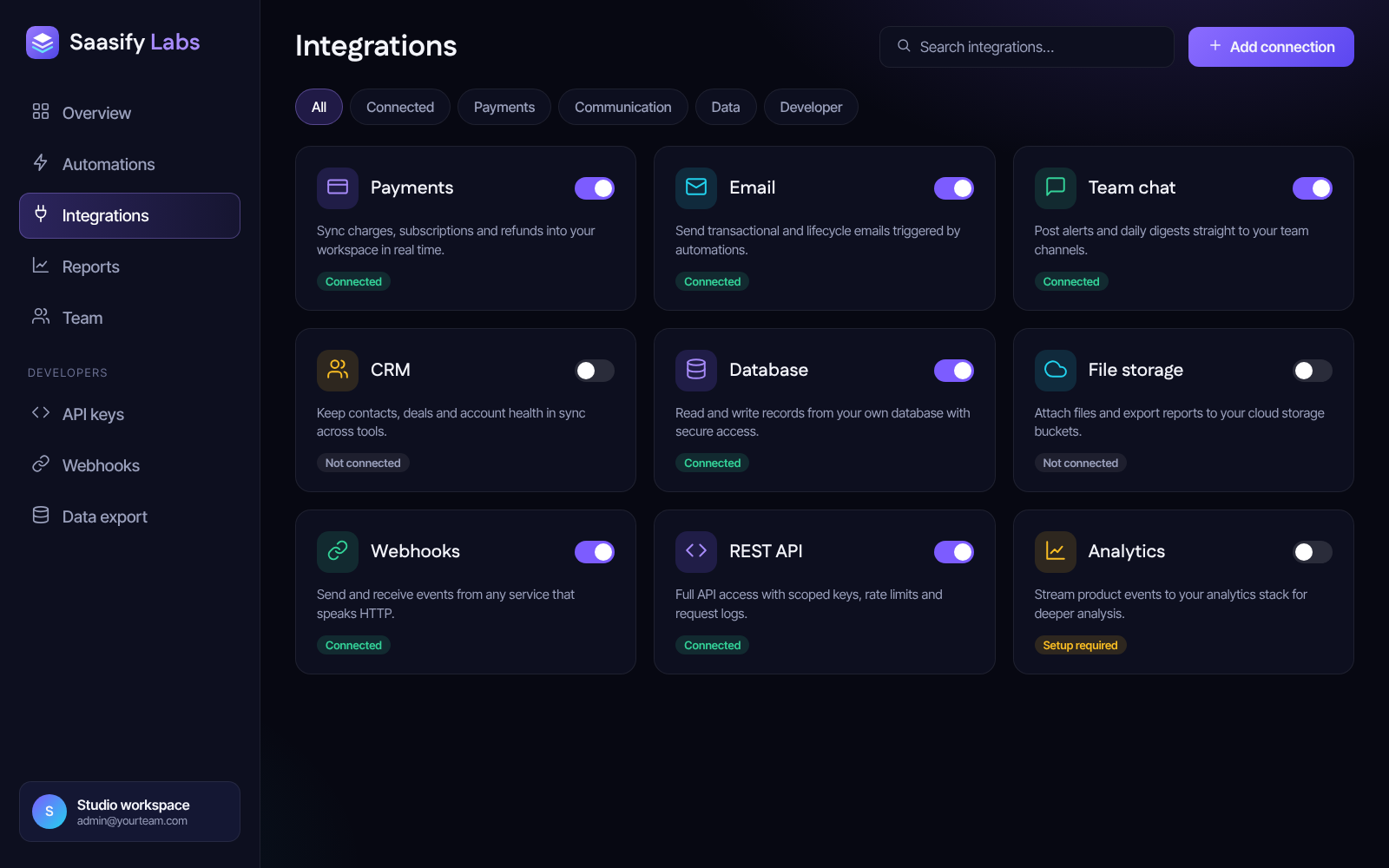Click the Studio workspace avatar

49,812
